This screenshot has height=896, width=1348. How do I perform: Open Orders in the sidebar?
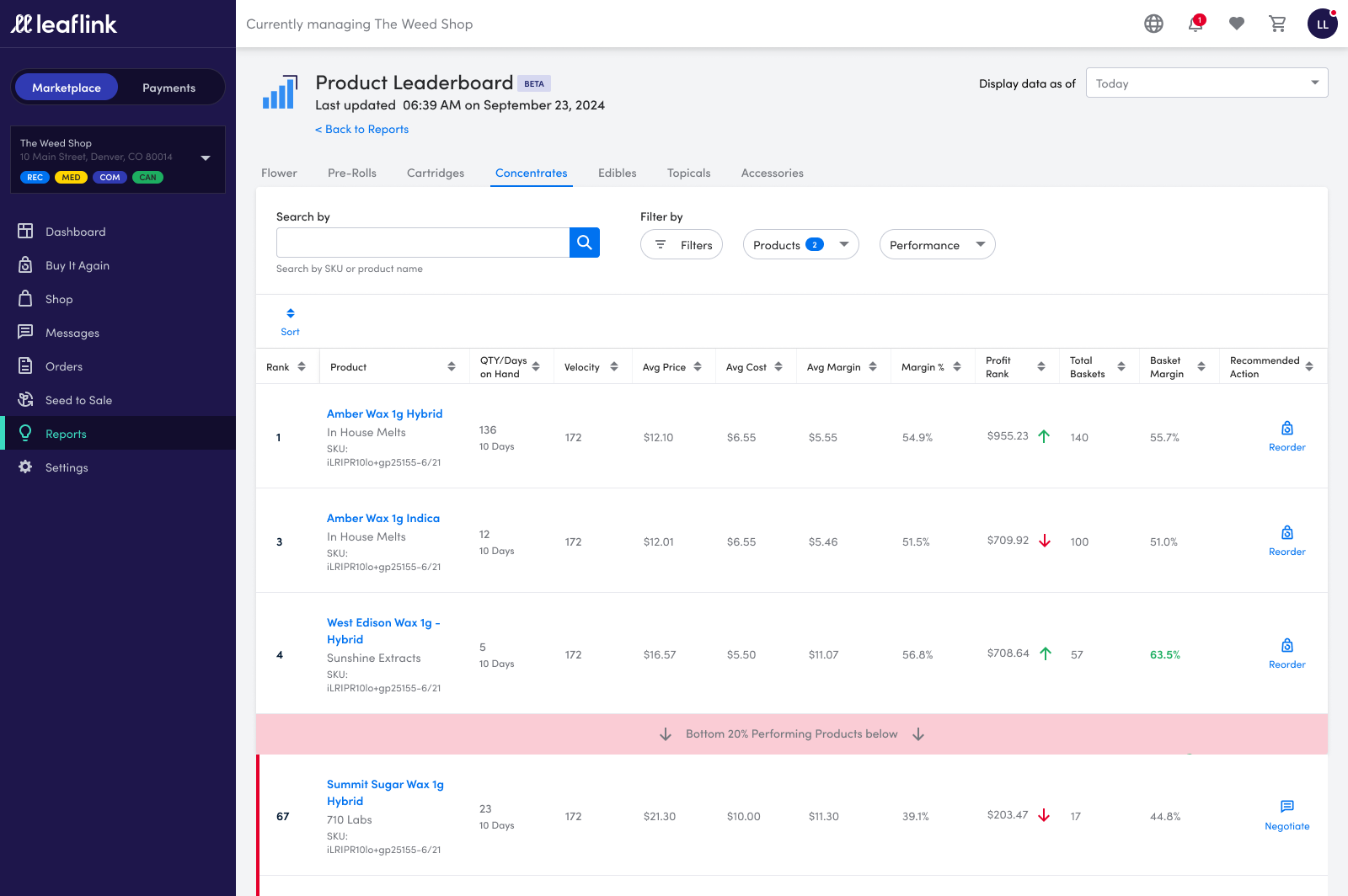tap(64, 366)
